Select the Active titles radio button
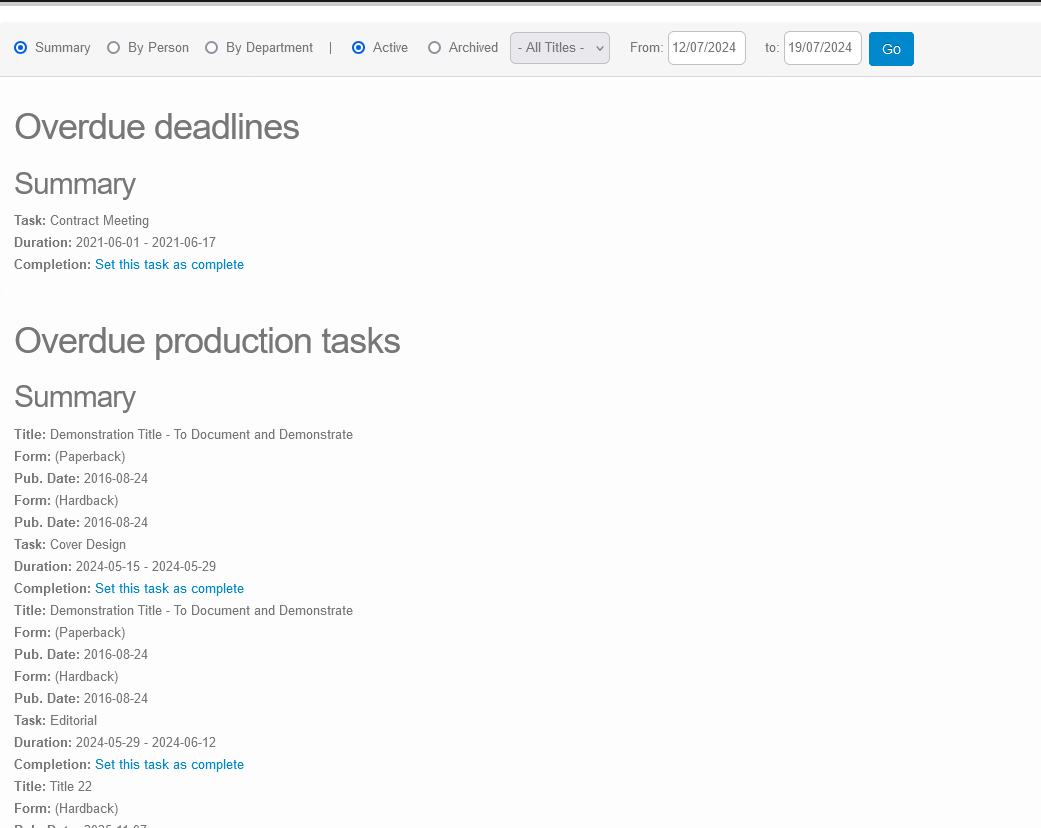 click(x=359, y=48)
